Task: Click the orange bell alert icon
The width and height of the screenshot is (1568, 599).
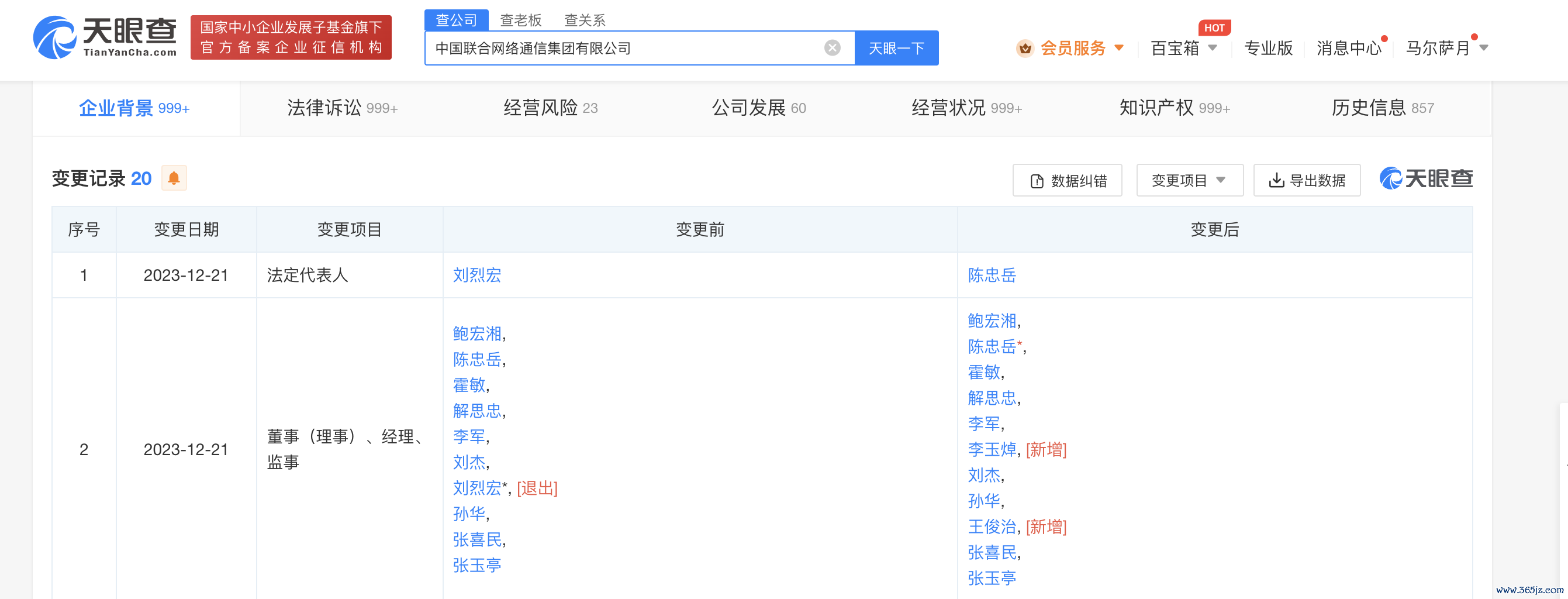Action: coord(174,178)
